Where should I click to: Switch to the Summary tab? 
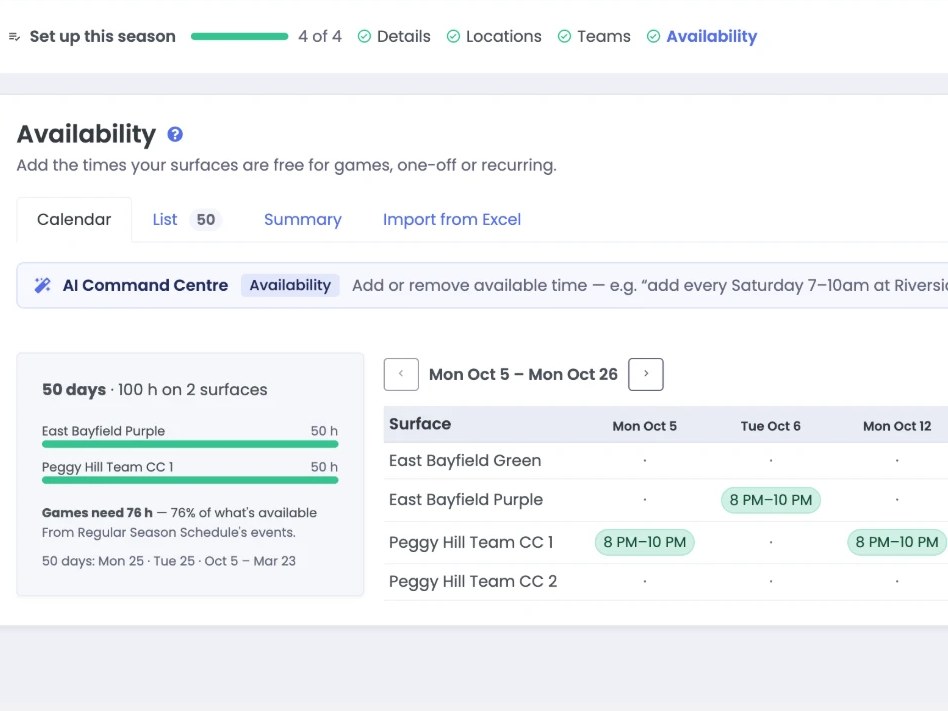pyautogui.click(x=302, y=219)
